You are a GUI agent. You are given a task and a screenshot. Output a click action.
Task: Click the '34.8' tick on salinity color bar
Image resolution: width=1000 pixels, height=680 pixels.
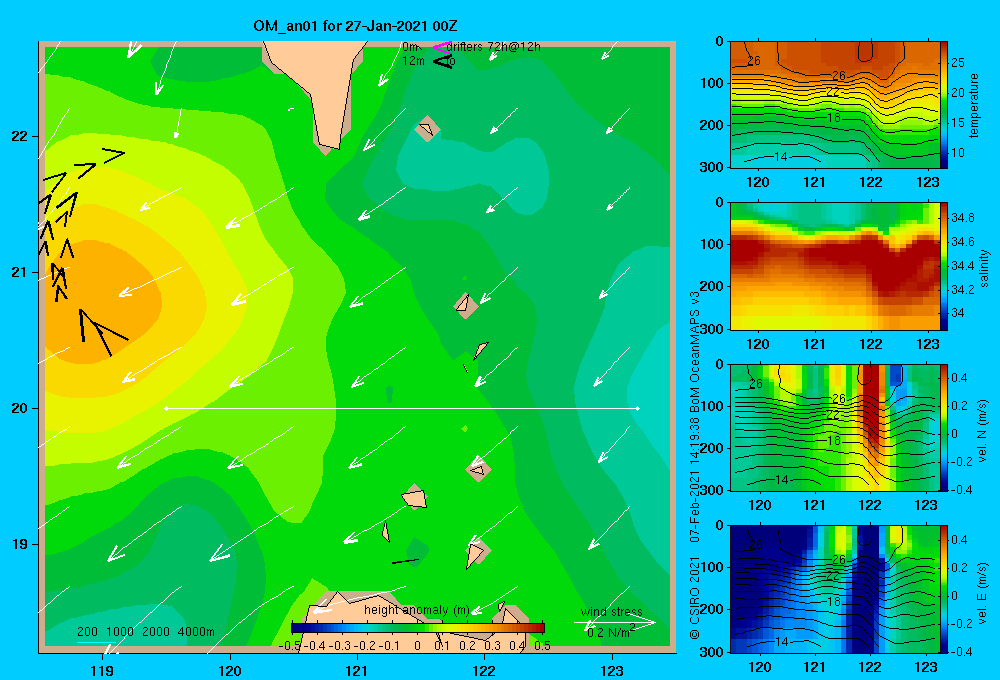(962, 218)
